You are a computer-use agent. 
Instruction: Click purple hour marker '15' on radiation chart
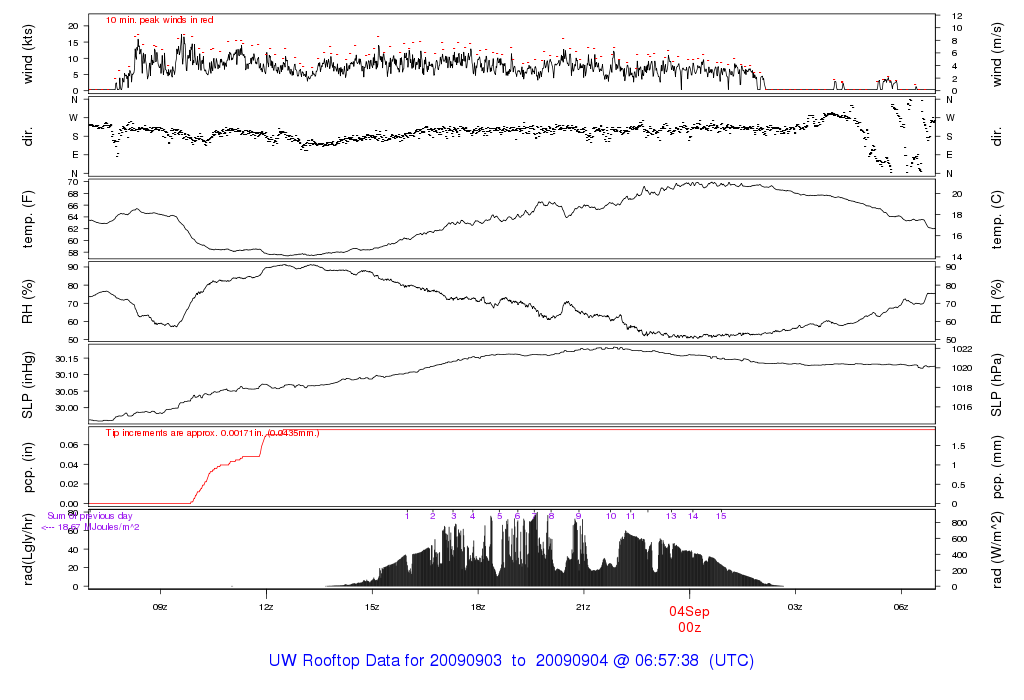point(721,516)
